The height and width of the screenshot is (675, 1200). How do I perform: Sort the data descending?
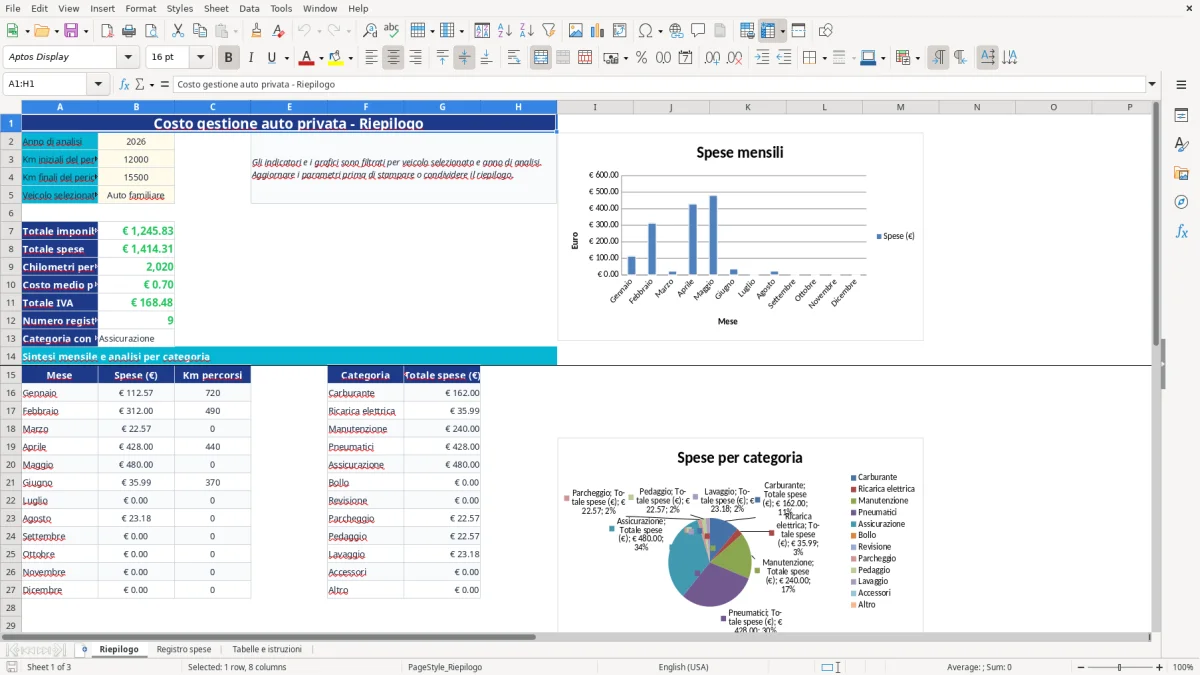[527, 31]
